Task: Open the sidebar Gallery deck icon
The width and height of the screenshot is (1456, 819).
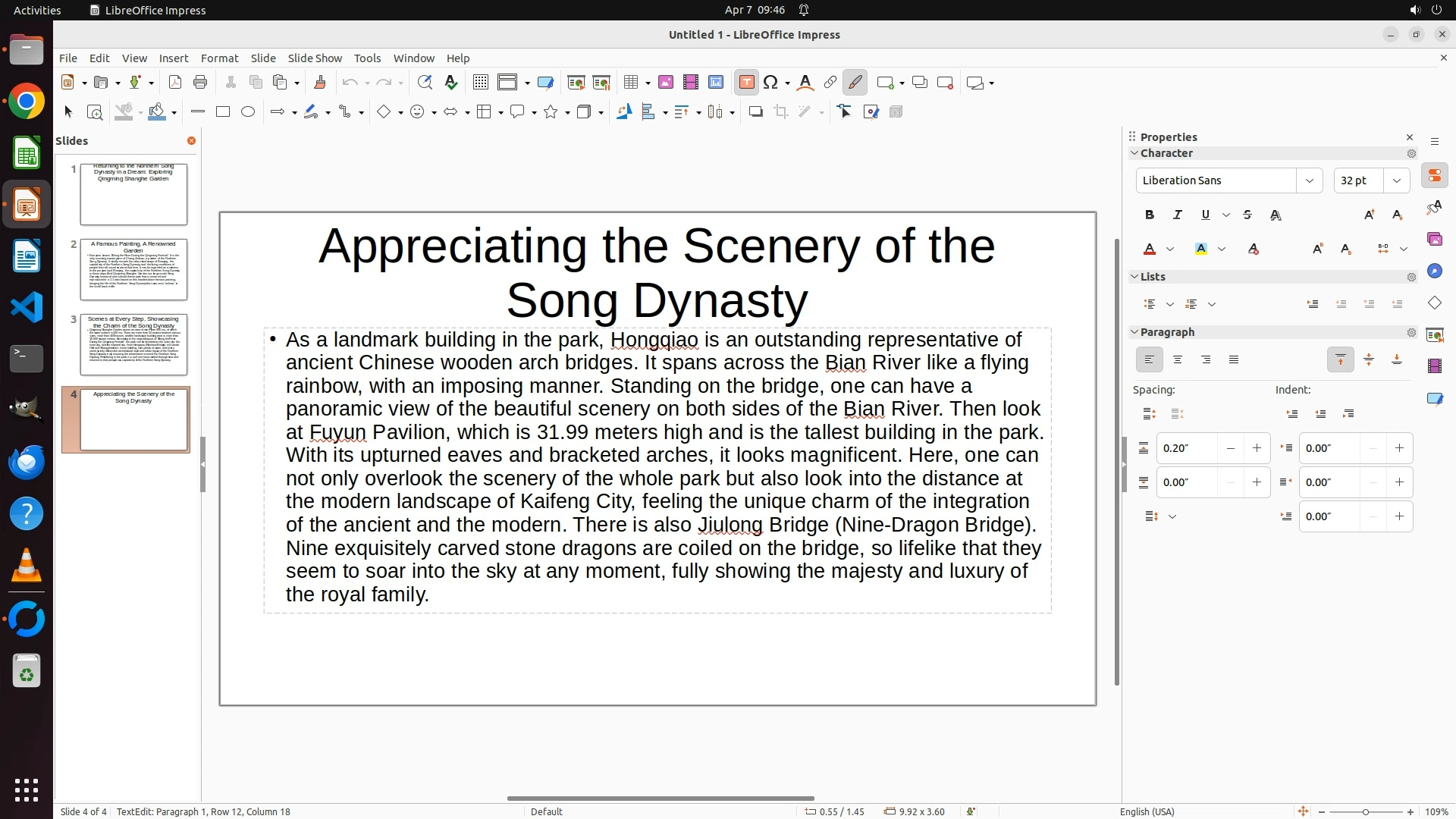Action: (x=1434, y=239)
